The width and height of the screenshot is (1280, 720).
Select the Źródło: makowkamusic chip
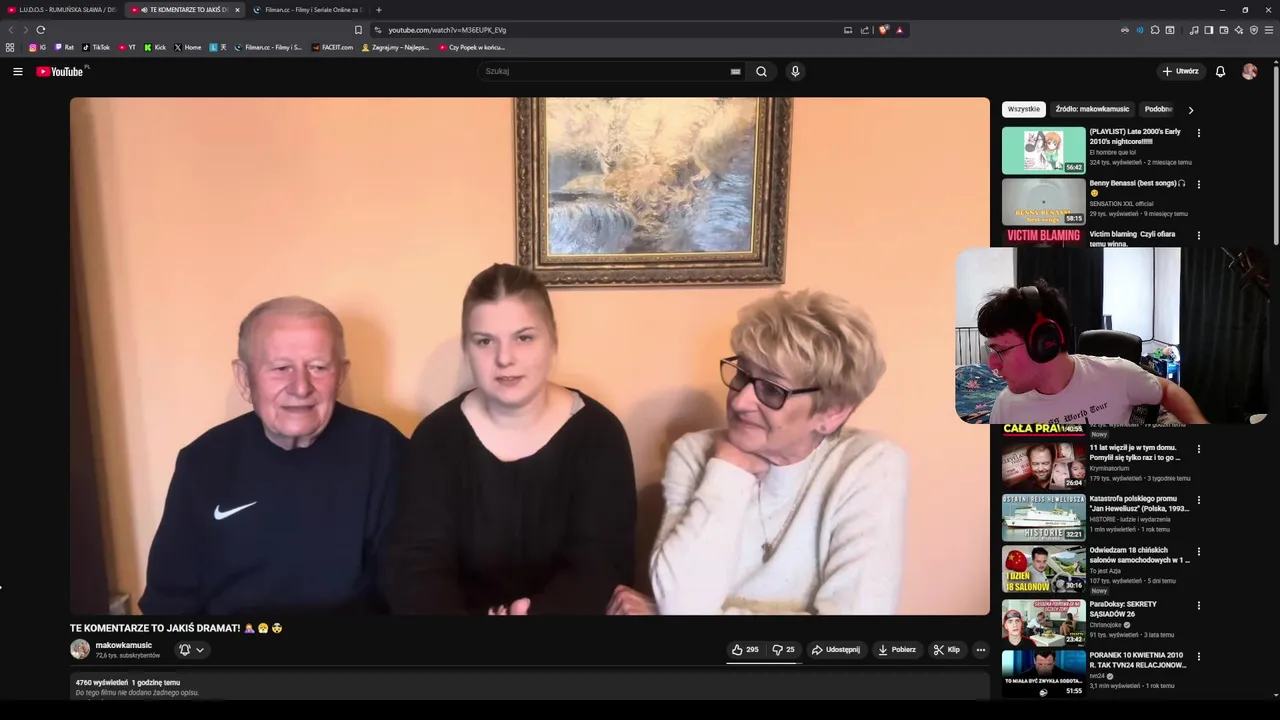click(1092, 109)
